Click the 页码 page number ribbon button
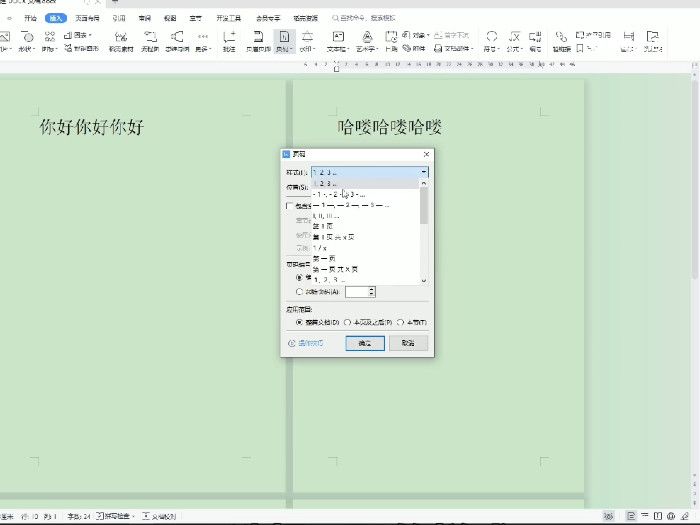 [x=284, y=41]
